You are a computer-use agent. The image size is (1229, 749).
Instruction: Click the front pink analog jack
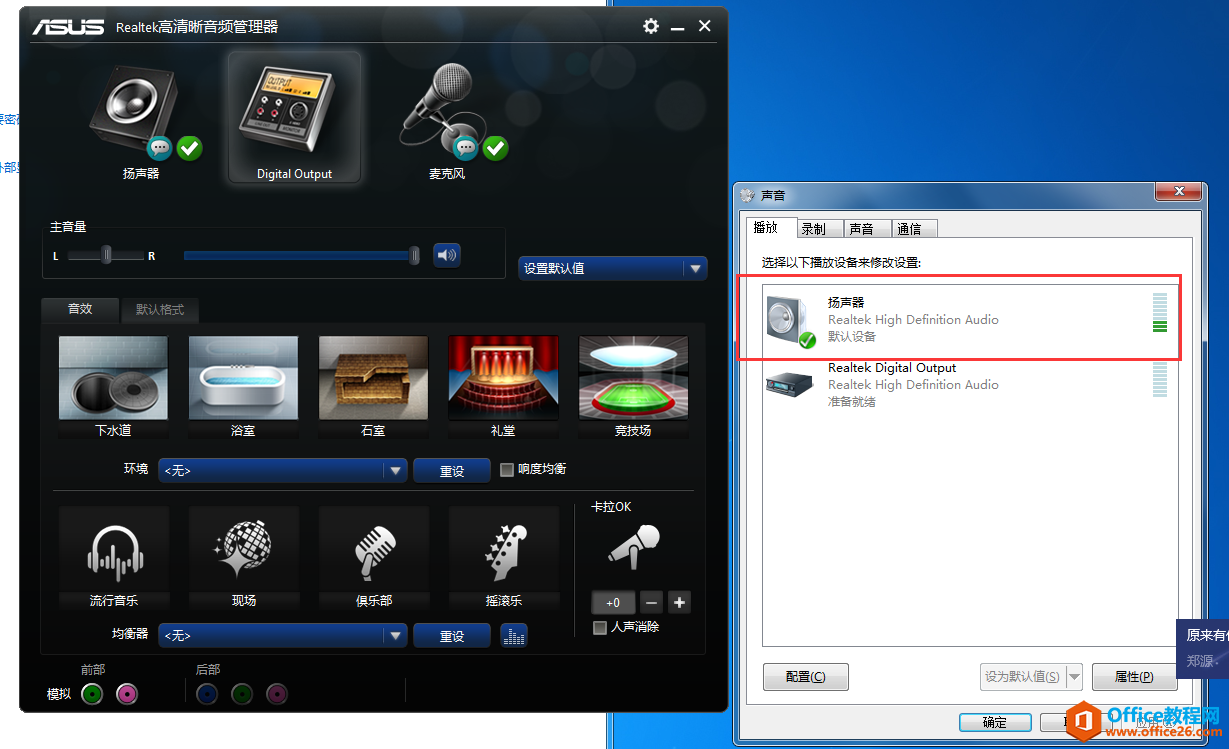tap(127, 693)
